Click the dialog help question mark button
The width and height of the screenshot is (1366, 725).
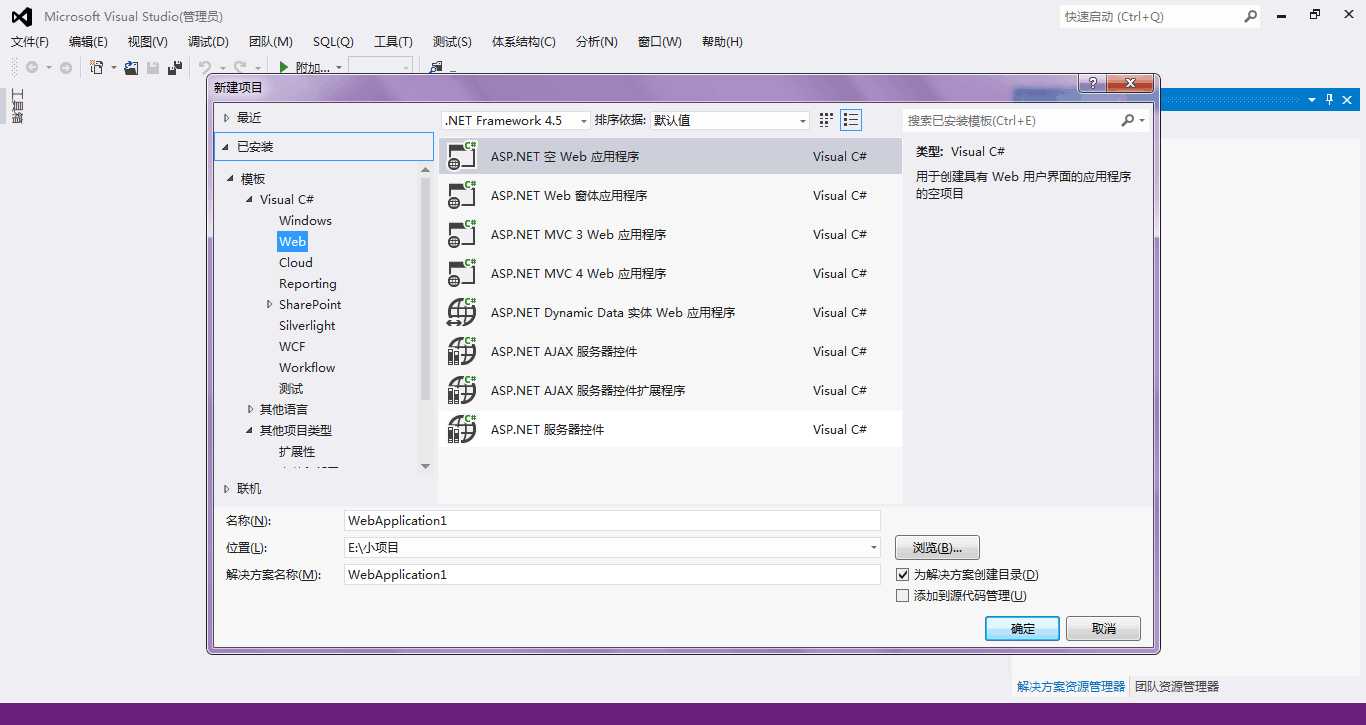pyautogui.click(x=1092, y=84)
